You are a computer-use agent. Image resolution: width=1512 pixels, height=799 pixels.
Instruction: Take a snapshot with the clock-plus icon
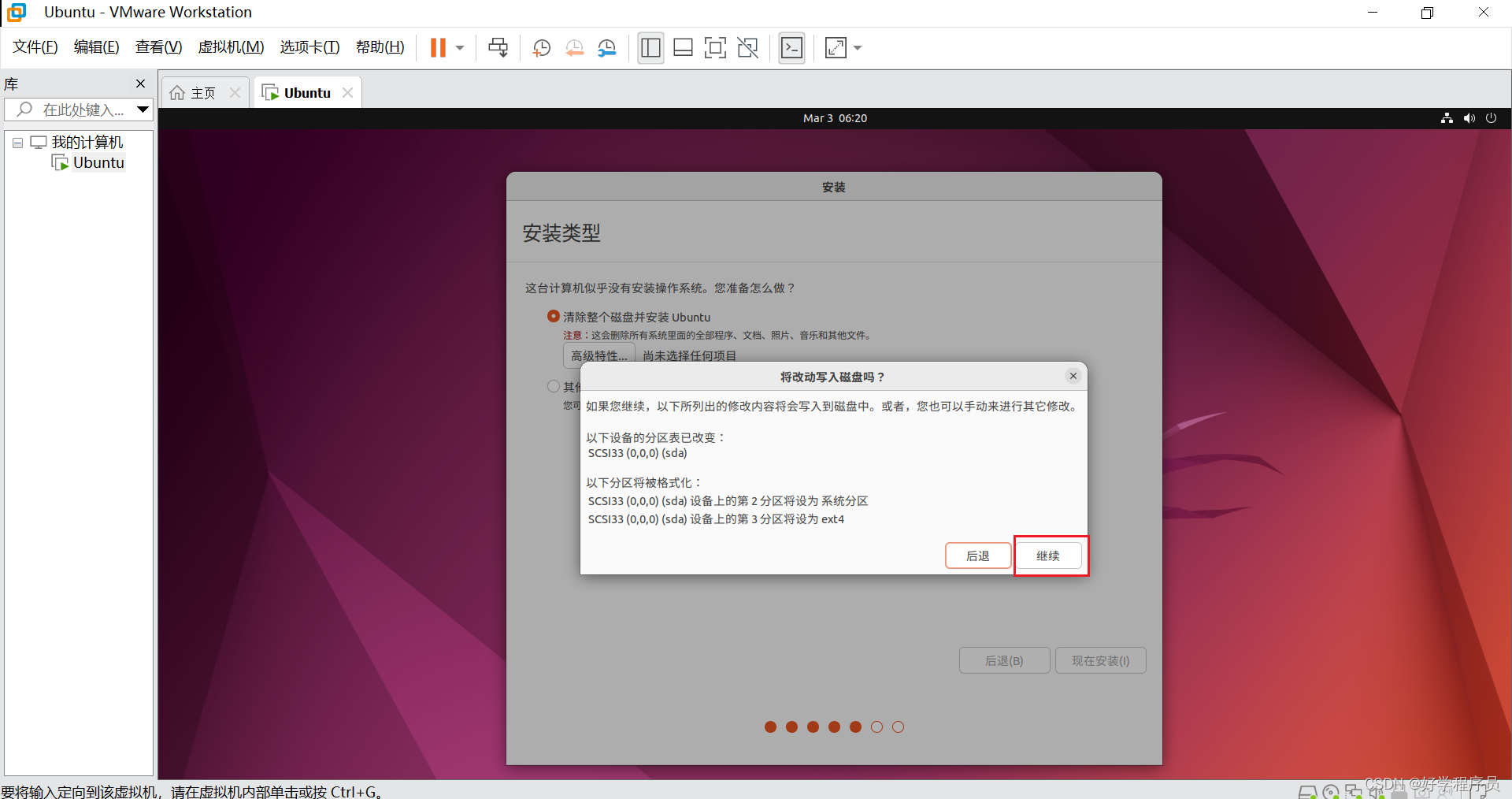[542, 48]
